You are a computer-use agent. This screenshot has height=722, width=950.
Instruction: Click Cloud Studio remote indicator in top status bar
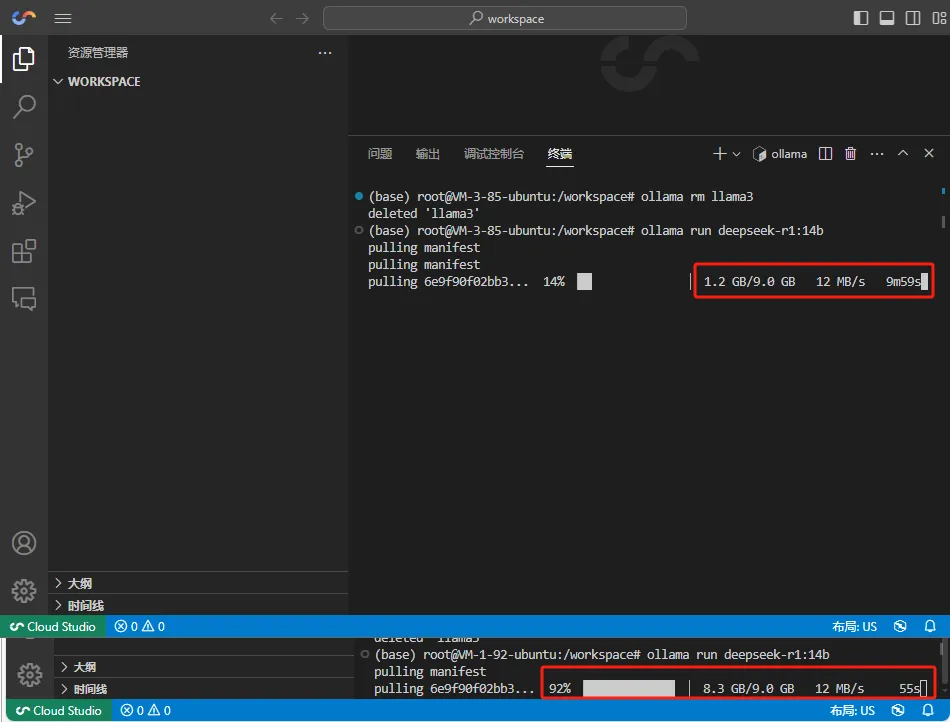pyautogui.click(x=53, y=626)
